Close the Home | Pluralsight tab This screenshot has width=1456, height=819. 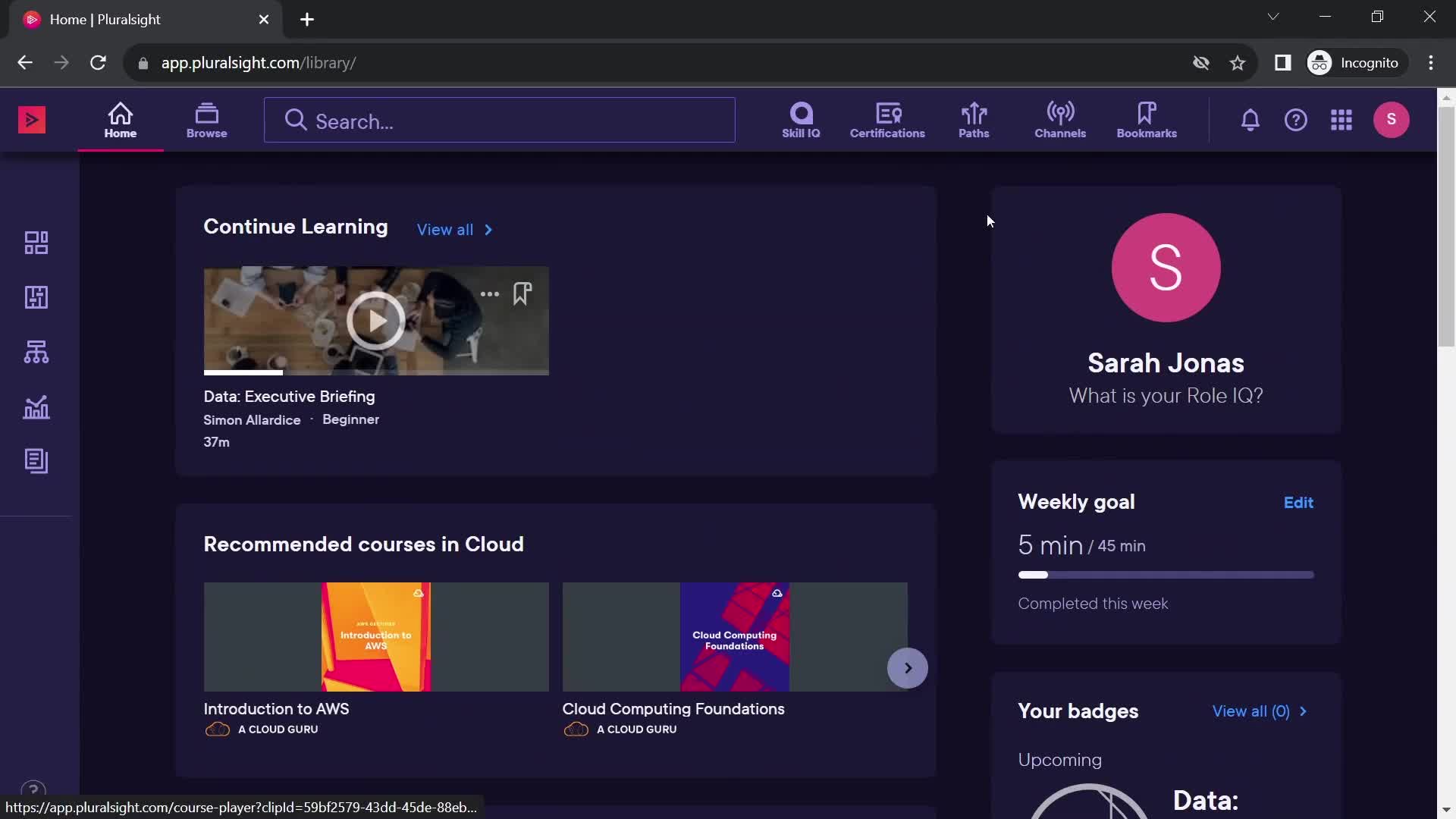(x=264, y=20)
